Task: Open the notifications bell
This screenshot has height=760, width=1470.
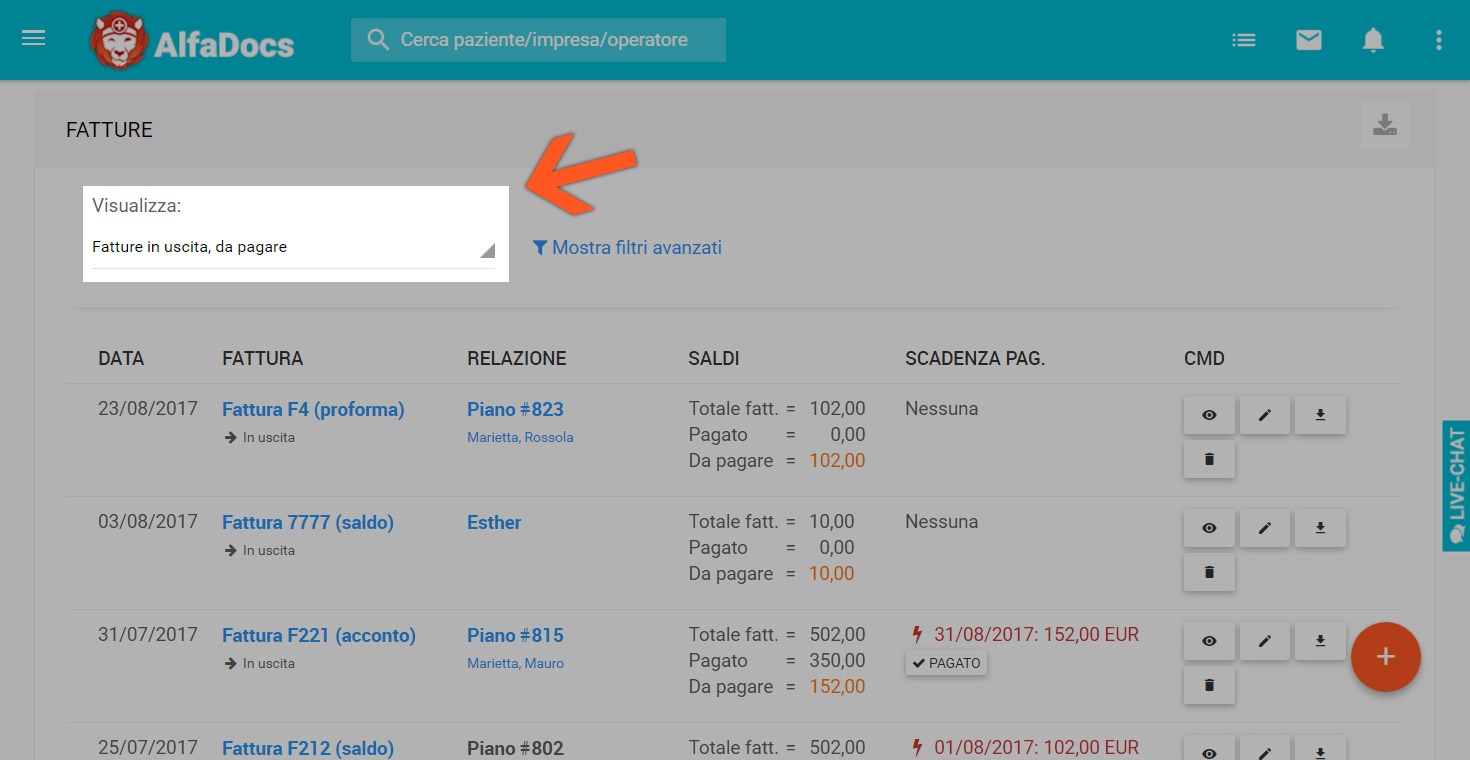Action: tap(1373, 40)
